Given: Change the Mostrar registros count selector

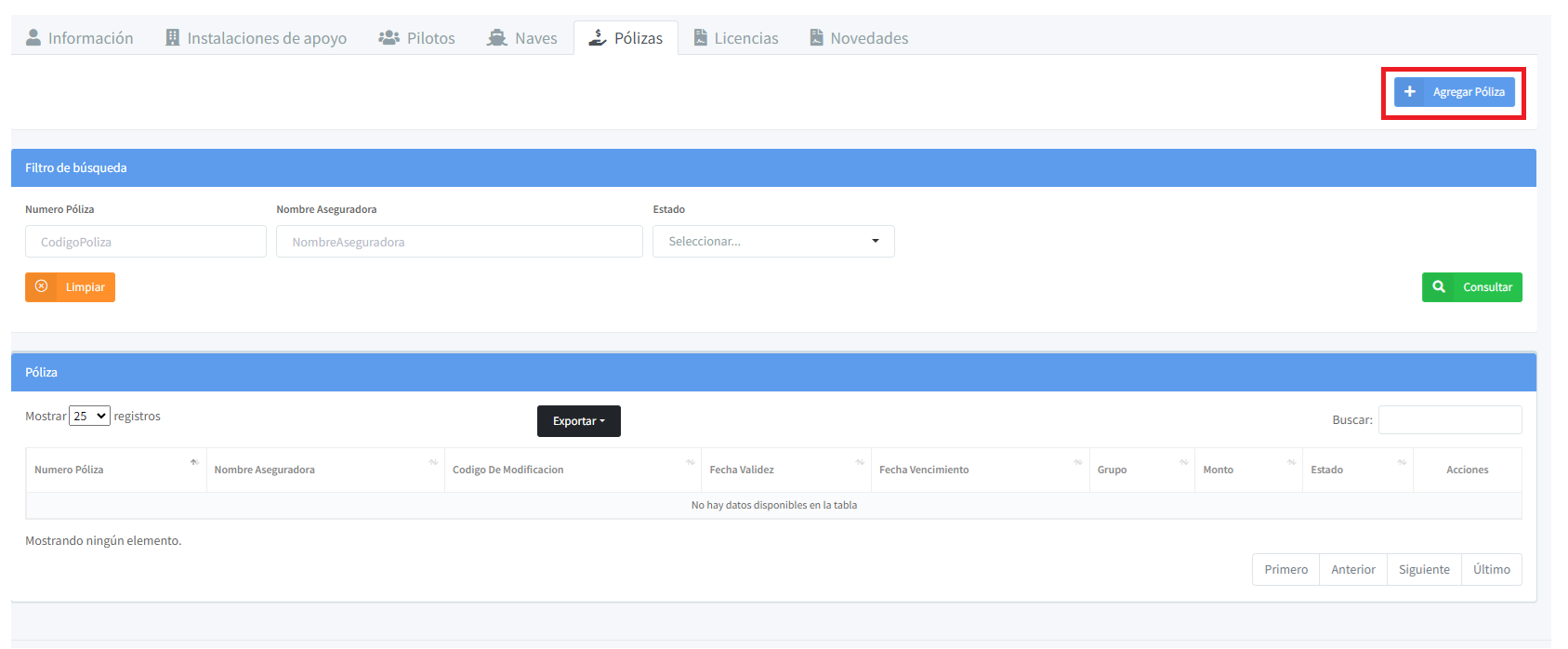Looking at the screenshot, I should coord(89,417).
